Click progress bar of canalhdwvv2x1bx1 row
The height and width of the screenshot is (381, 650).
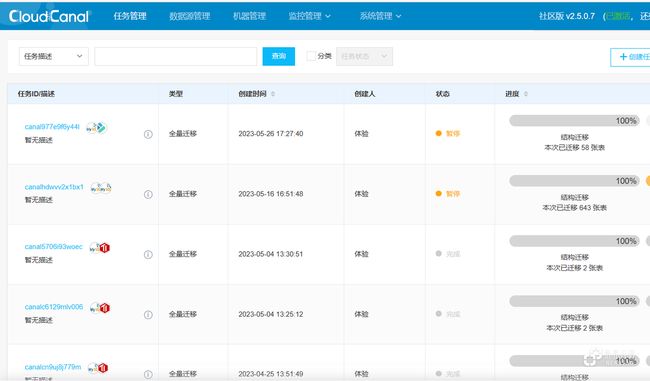click(574, 181)
